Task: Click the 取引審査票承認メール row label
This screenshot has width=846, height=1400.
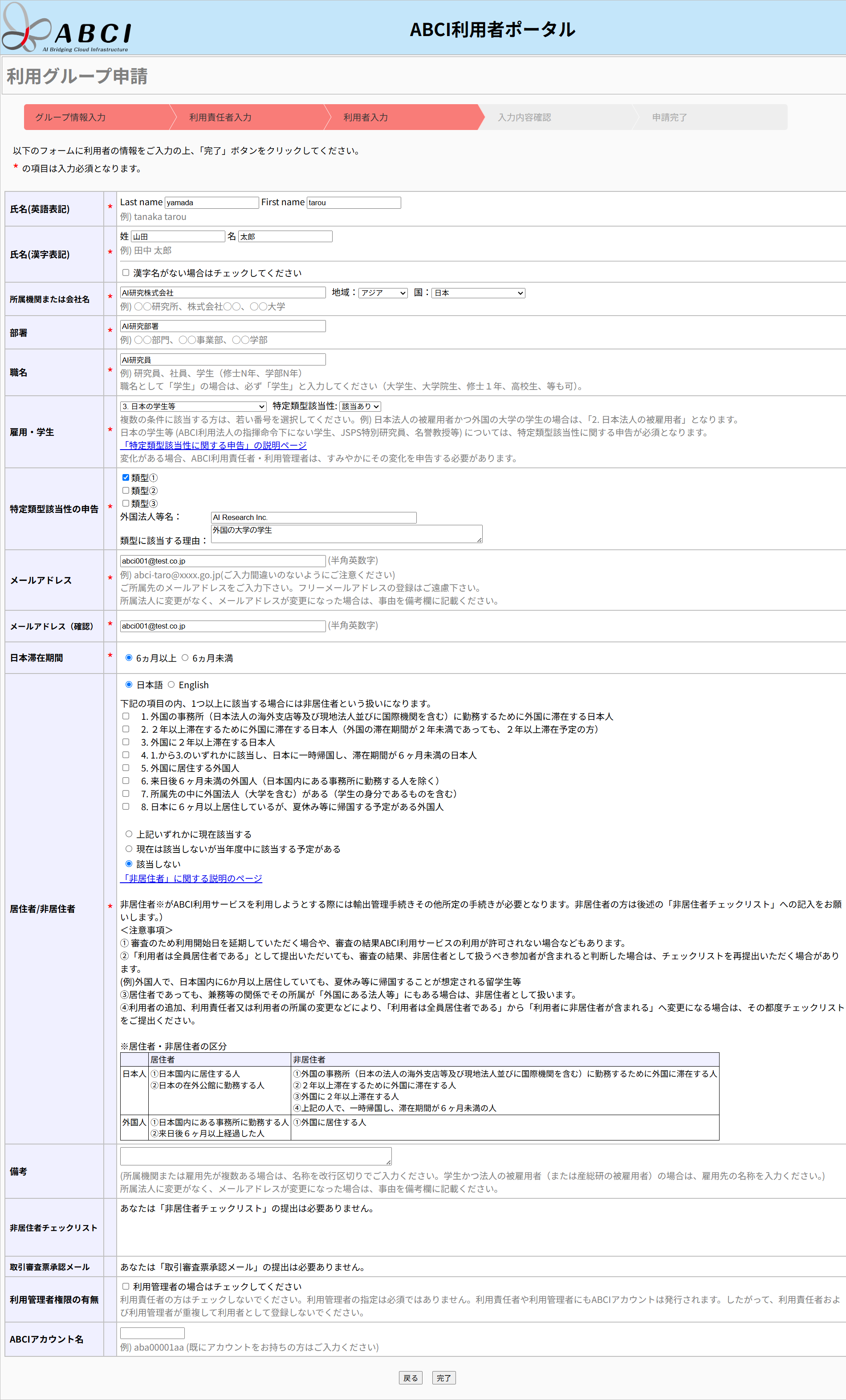Action: 49,1267
